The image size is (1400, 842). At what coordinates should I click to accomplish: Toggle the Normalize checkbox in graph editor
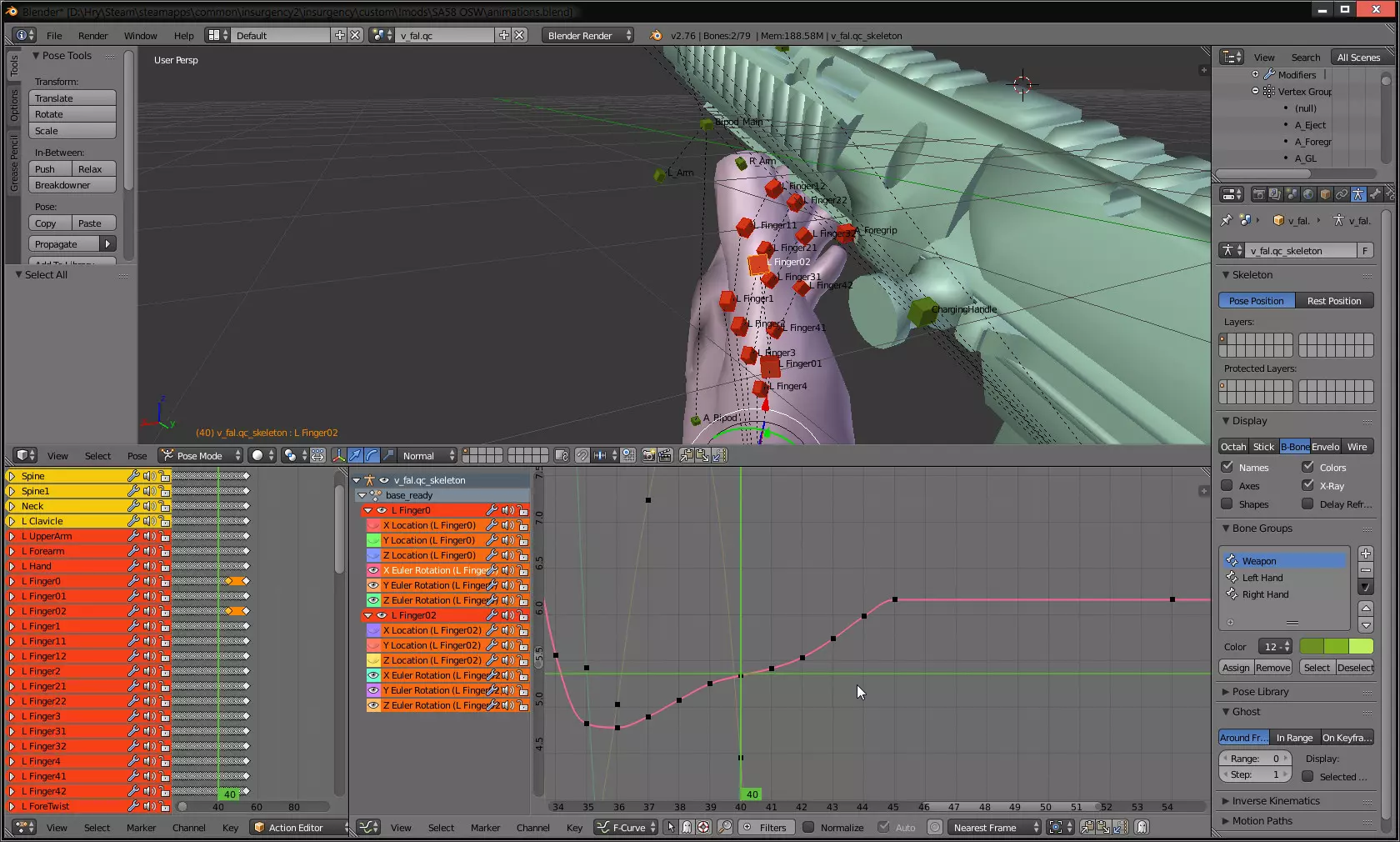click(x=807, y=827)
